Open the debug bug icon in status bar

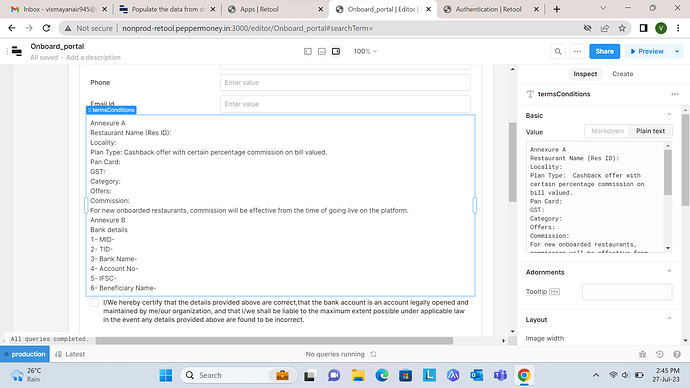click(x=642, y=354)
